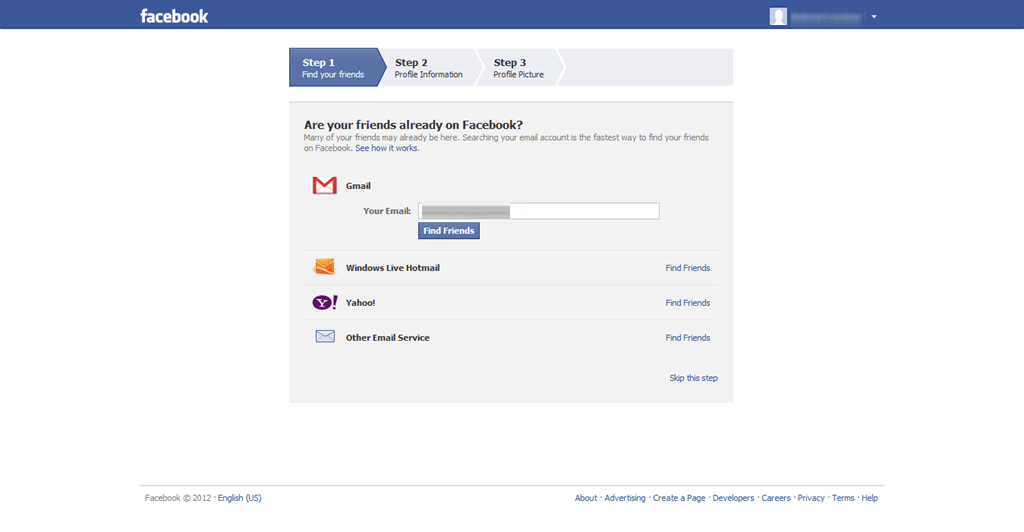Viewport: 1024px width, 532px height.
Task: Click Windows Live Hotmail label
Action: coord(392,268)
